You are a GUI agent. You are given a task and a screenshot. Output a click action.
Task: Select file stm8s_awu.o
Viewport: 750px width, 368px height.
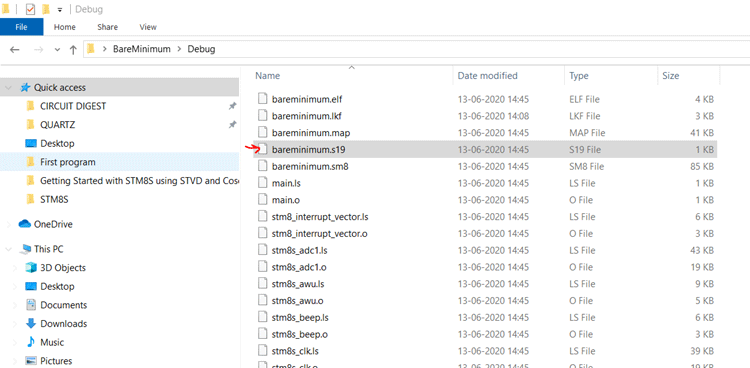298,301
